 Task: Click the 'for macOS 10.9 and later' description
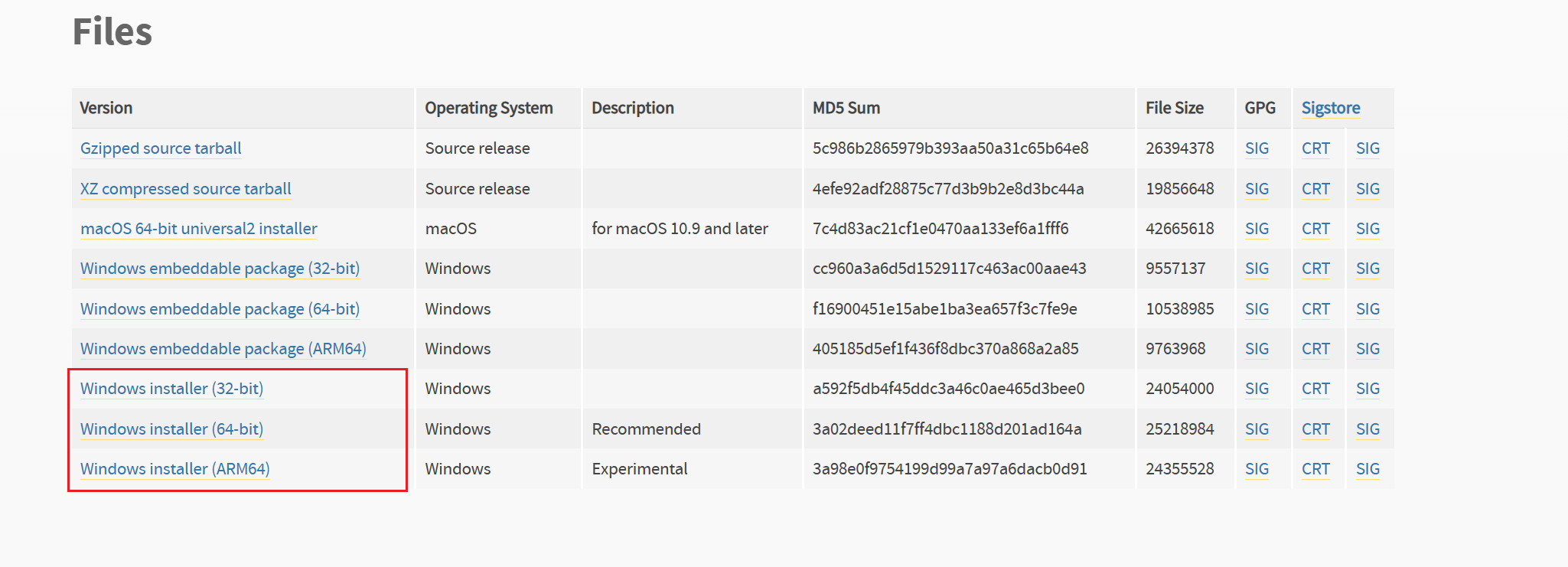tap(680, 229)
